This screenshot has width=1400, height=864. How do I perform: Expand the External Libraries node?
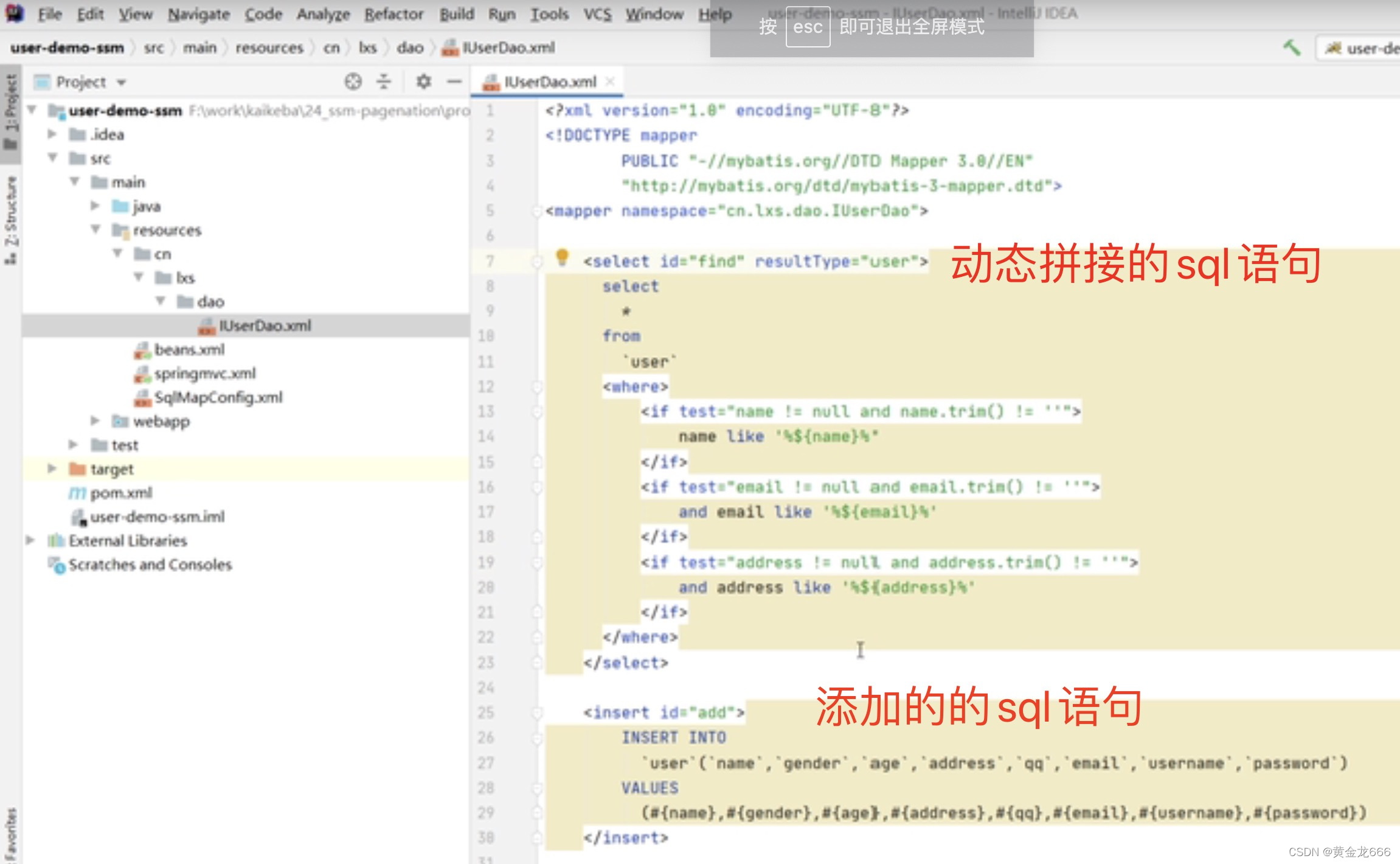(29, 540)
